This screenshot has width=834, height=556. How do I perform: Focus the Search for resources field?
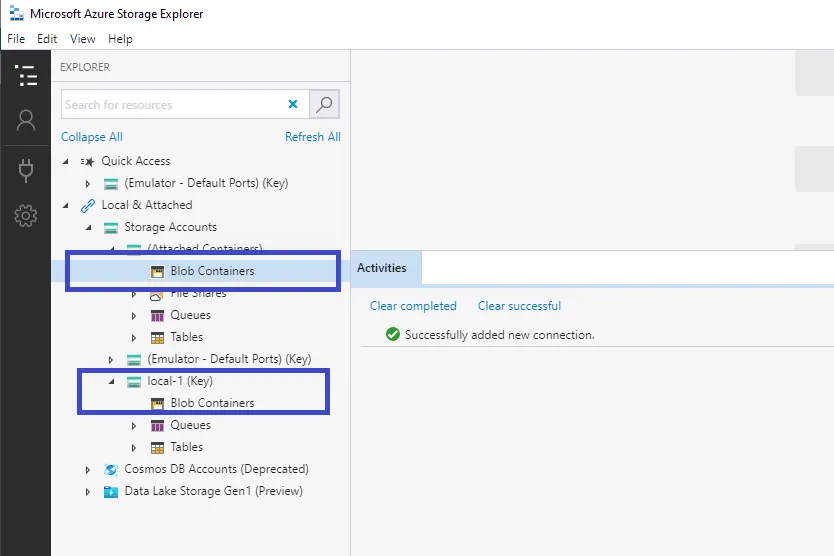tap(170, 104)
